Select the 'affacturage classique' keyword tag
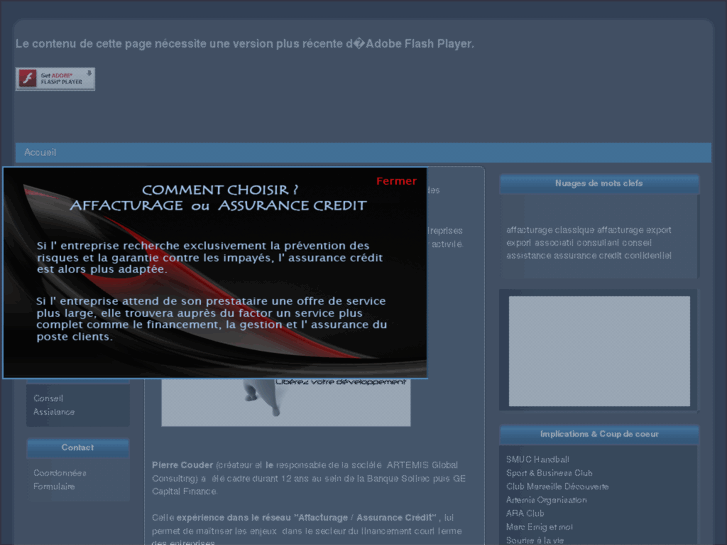 pos(550,230)
